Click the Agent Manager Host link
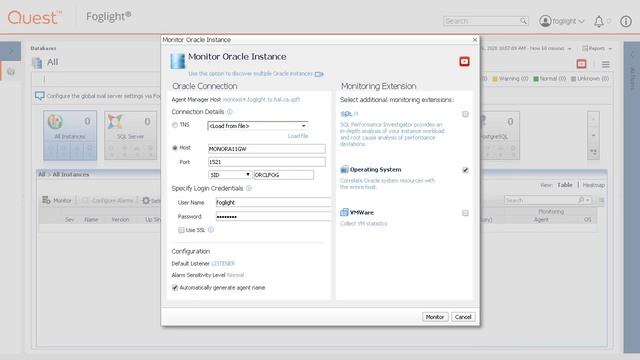Screen dimensions: 640x360 click(261, 100)
